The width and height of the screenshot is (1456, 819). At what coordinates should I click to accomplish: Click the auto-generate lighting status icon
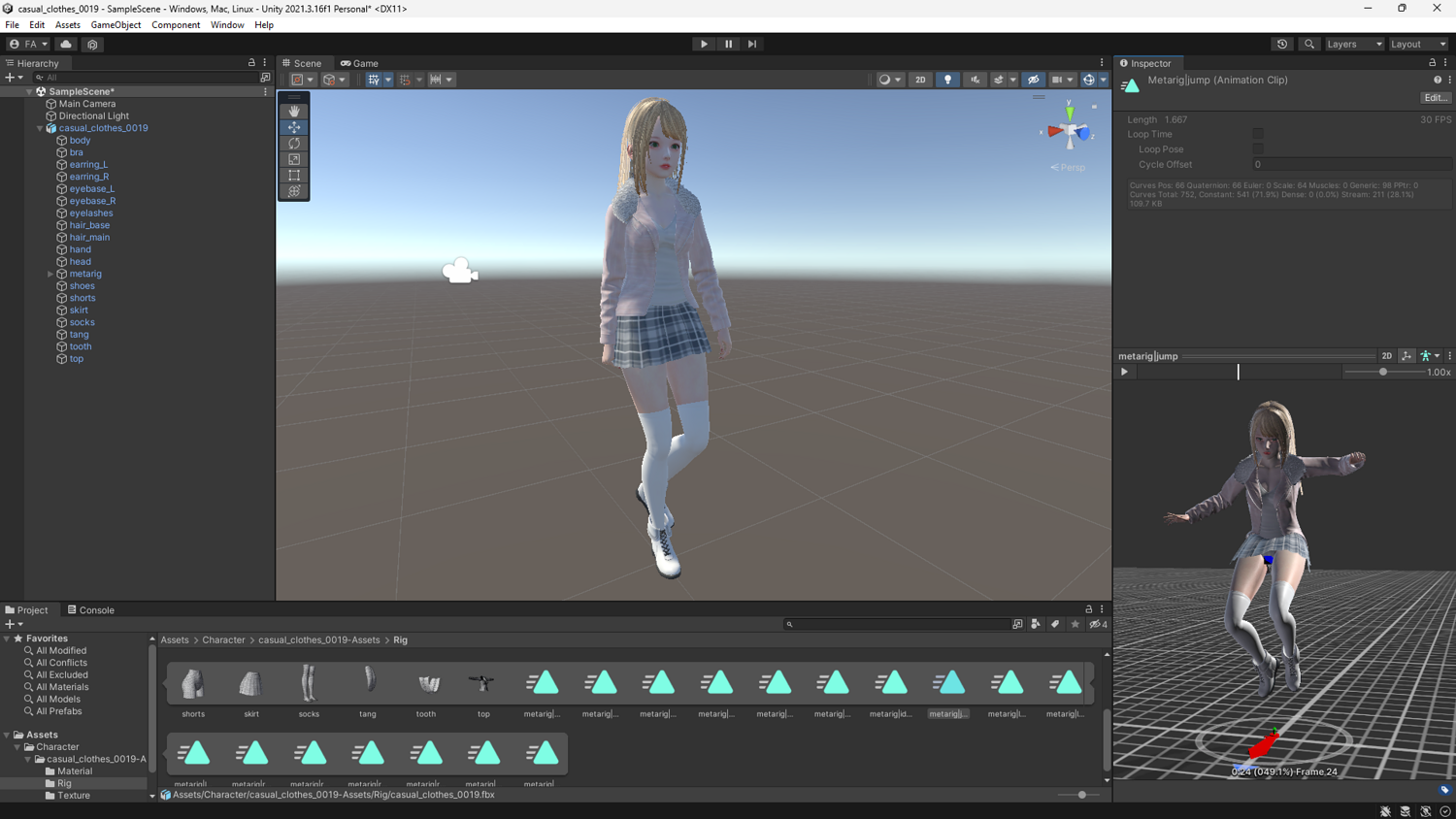(1426, 811)
